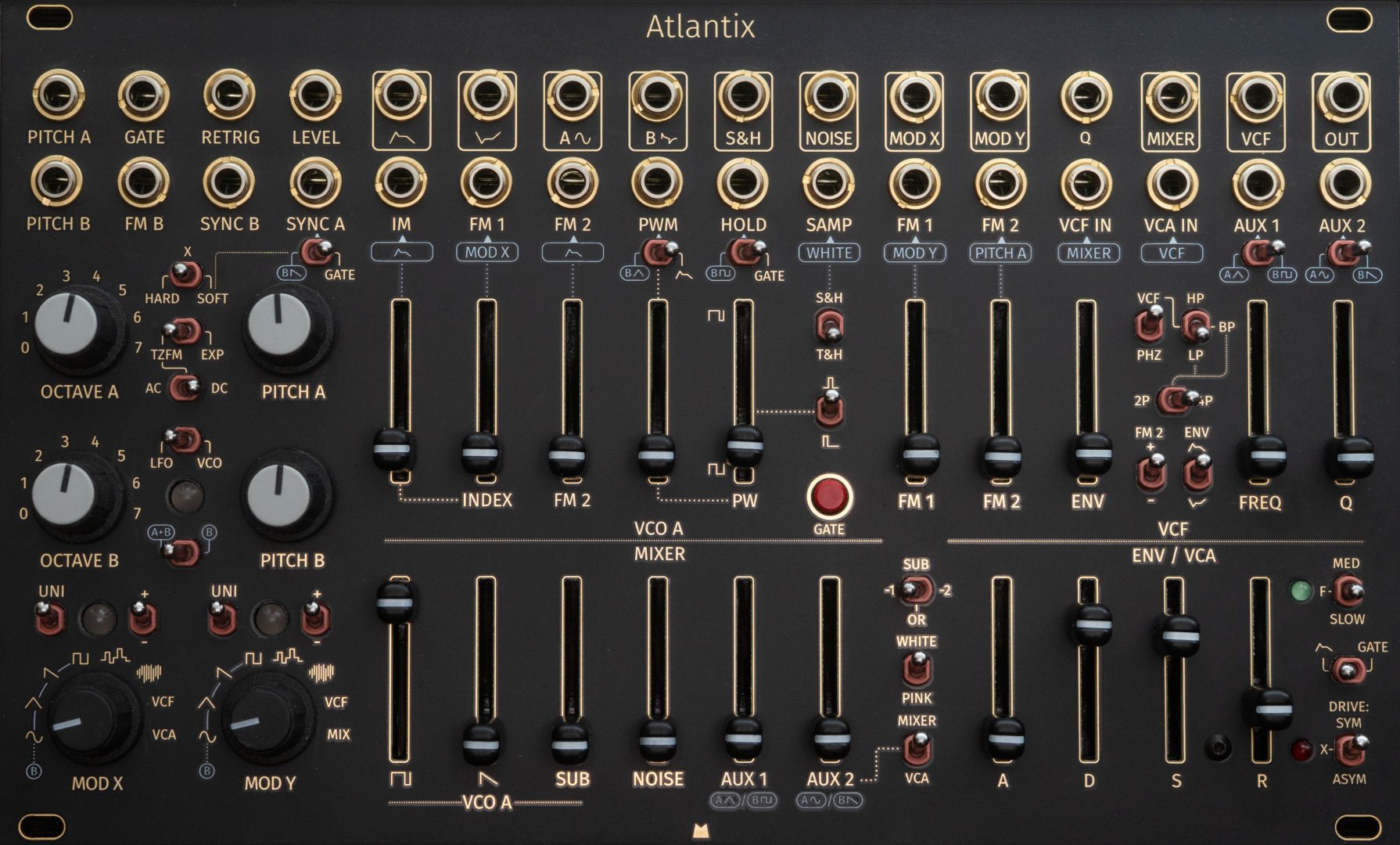The width and height of the screenshot is (1400, 845).
Task: Click the OUT jack socket
Action: [x=1341, y=96]
